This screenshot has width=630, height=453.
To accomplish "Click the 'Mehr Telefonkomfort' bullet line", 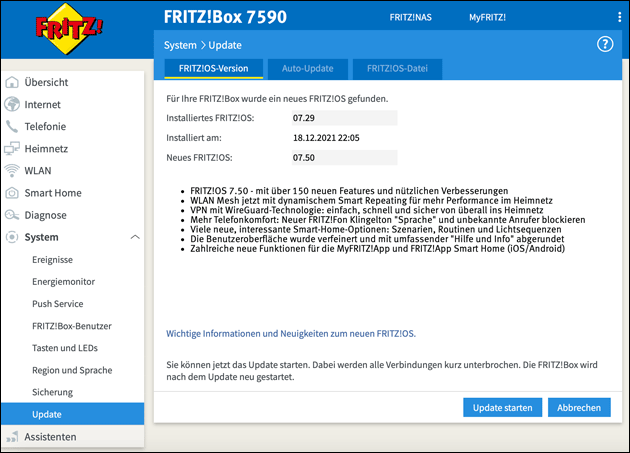I will pyautogui.click(x=388, y=220).
